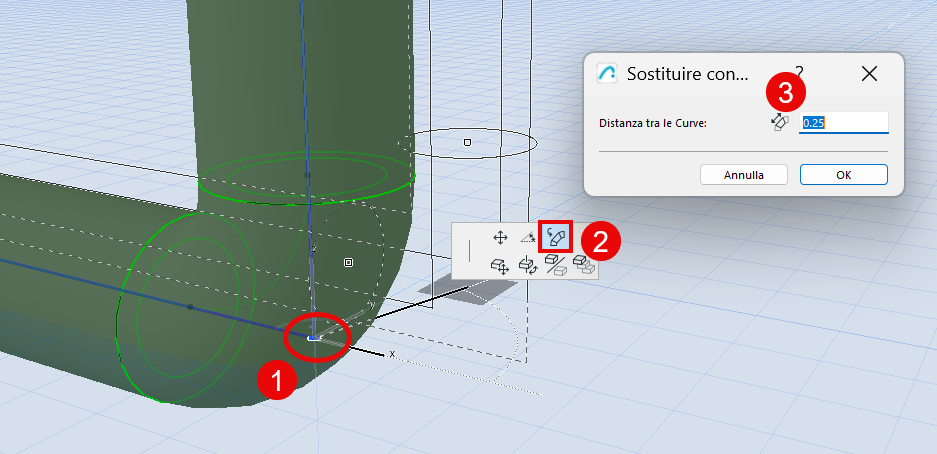This screenshot has width=937, height=454.
Task: Cancel with the Annulla button
Action: (744, 175)
